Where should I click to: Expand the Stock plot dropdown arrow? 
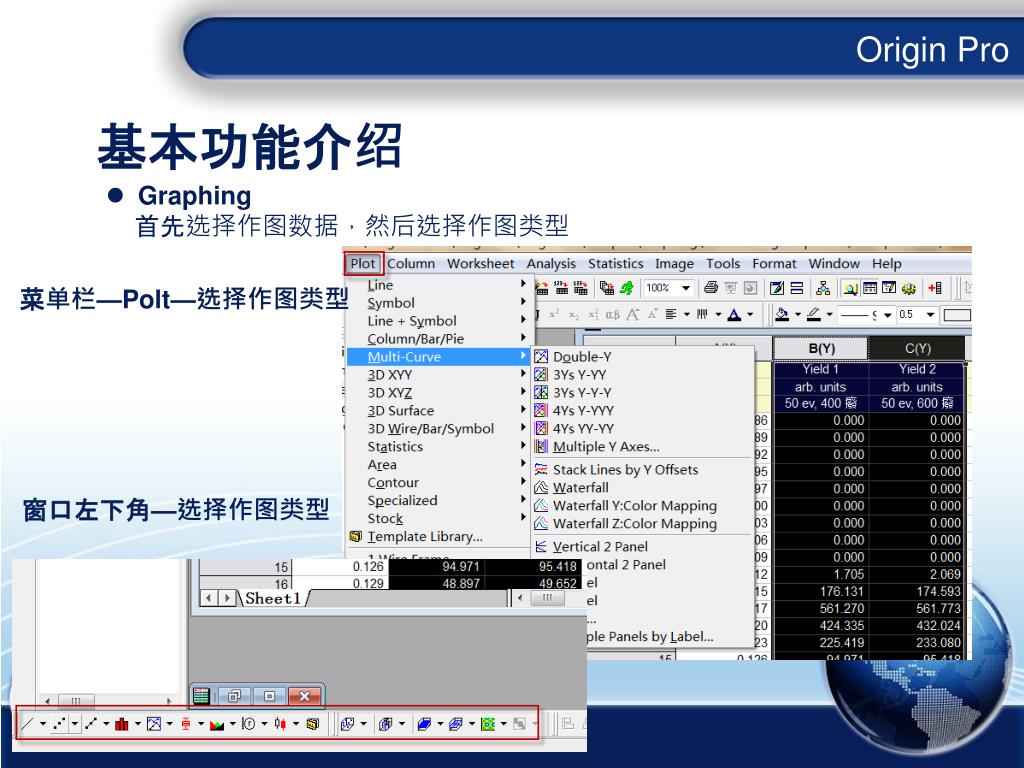[x=296, y=724]
